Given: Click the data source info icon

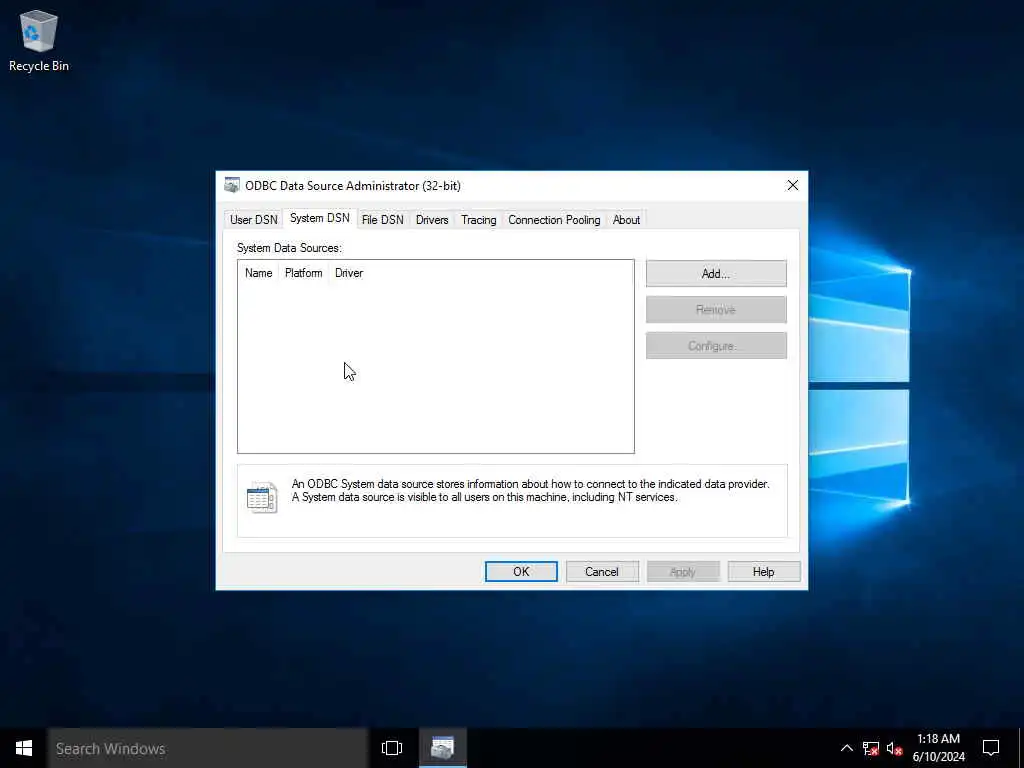Looking at the screenshot, I should coord(262,498).
